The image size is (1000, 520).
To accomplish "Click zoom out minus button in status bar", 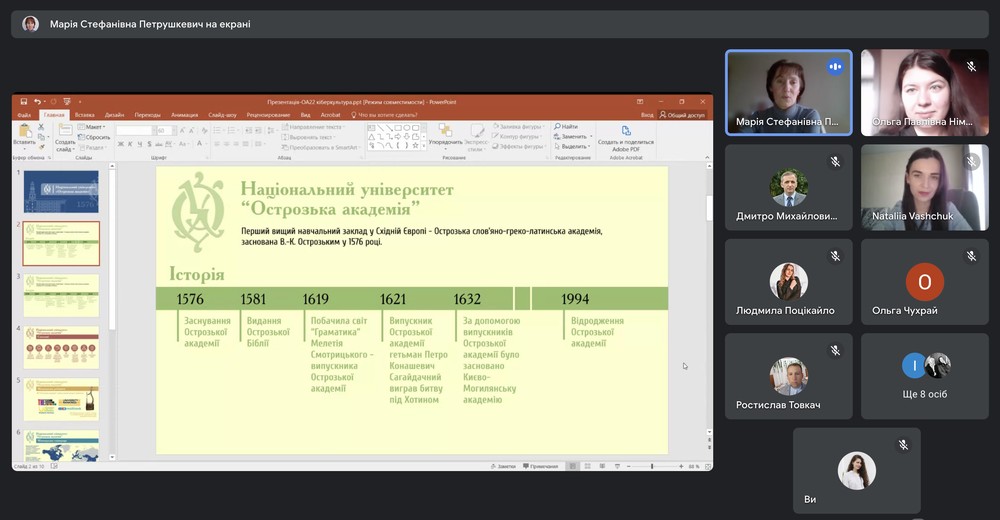I will point(629,466).
